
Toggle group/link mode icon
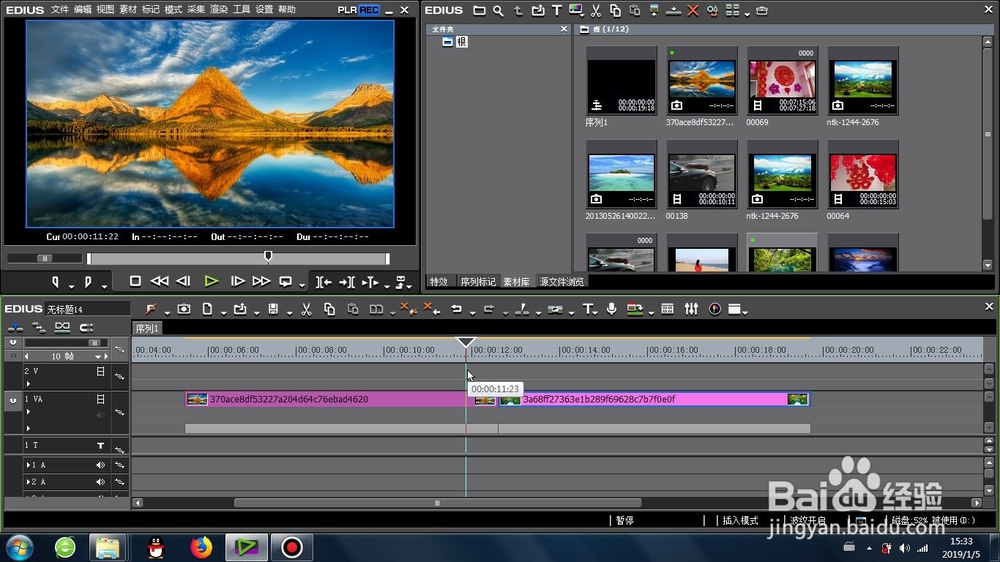62,327
